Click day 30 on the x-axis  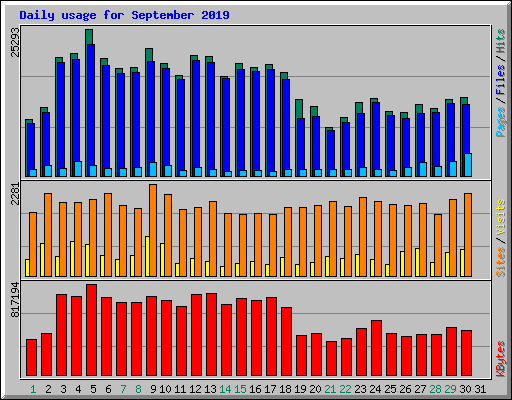(x=465, y=389)
